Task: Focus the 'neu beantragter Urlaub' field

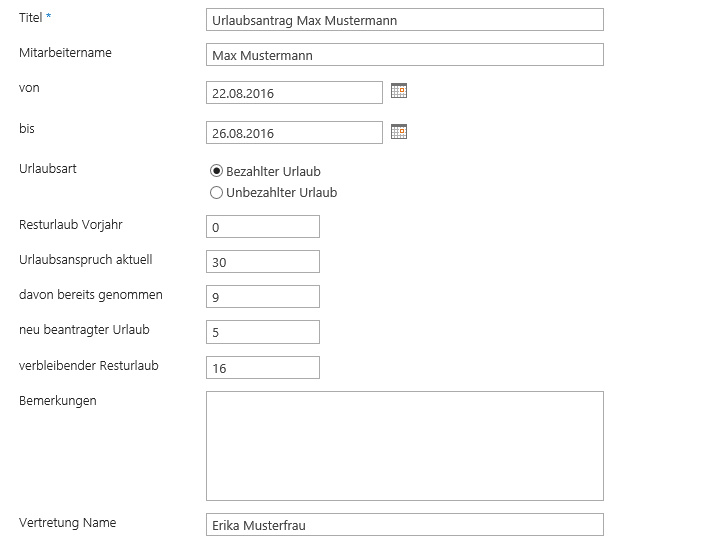Action: click(262, 332)
